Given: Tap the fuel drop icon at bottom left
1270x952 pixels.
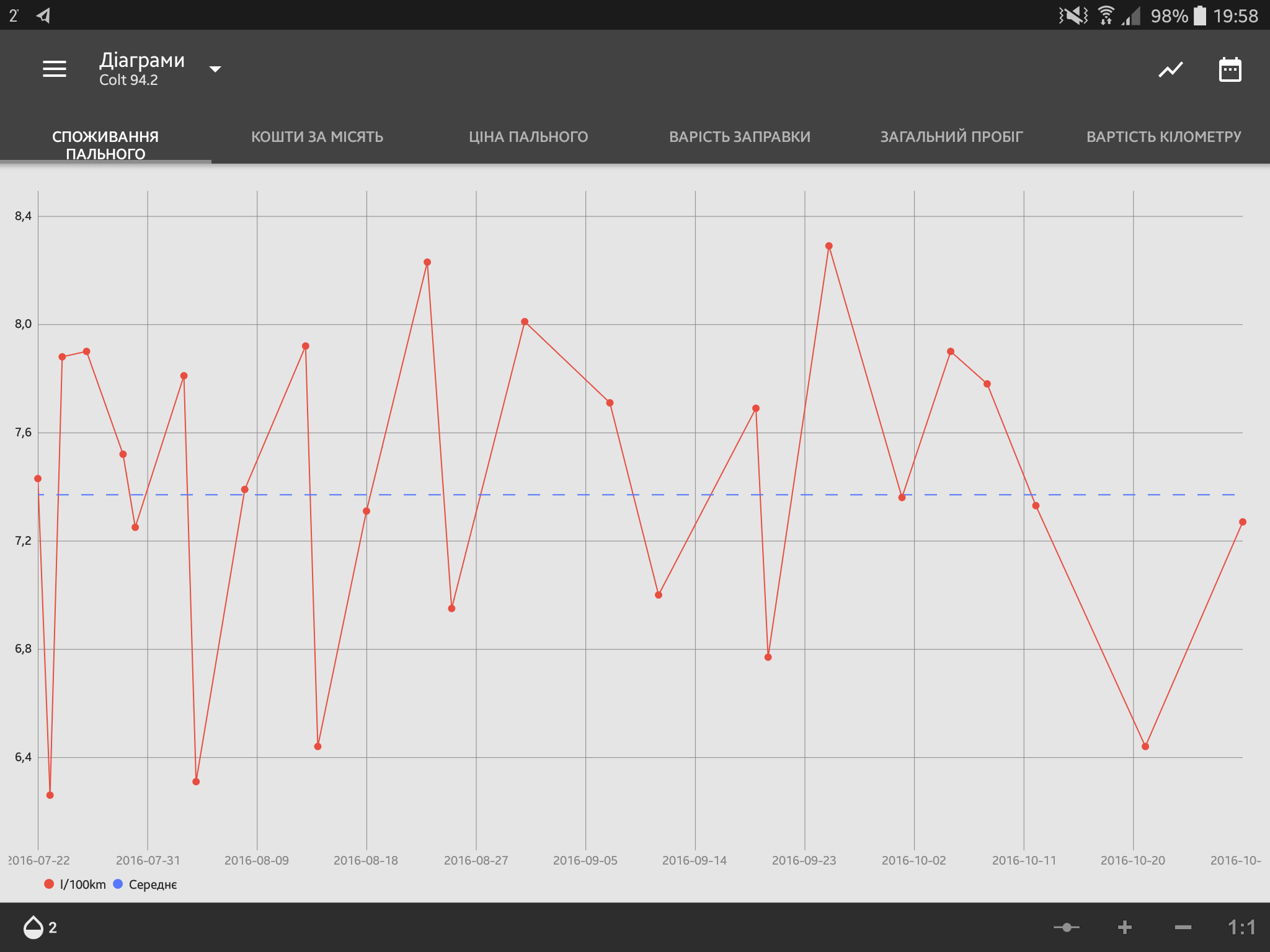Looking at the screenshot, I should tap(33, 927).
